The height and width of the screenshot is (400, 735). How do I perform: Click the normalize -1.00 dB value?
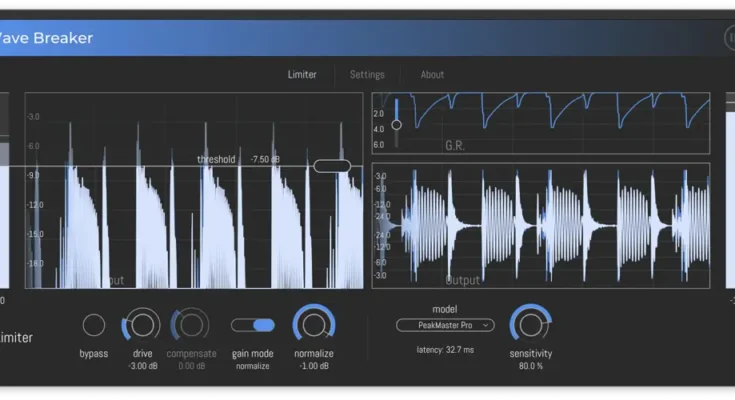[x=314, y=366]
